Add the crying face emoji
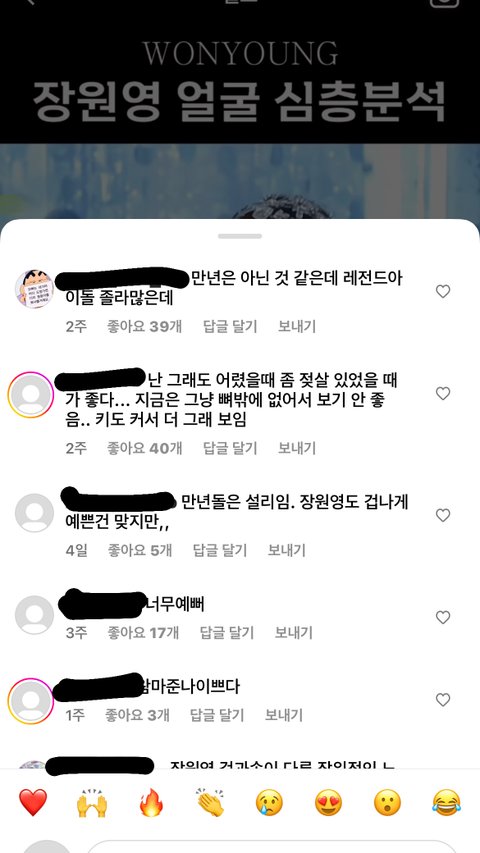Screen dimensions: 480x853 (269, 803)
